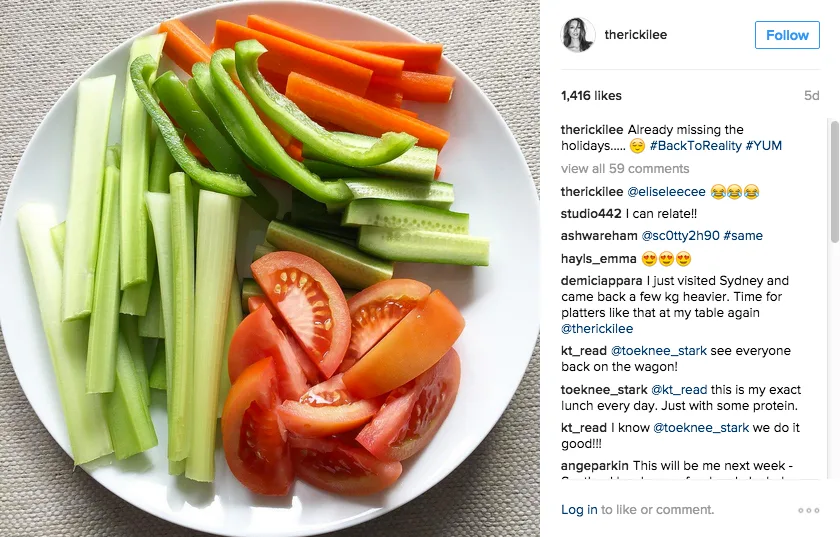Click Log in to like or comment
This screenshot has width=840, height=537.
pyautogui.click(x=579, y=510)
